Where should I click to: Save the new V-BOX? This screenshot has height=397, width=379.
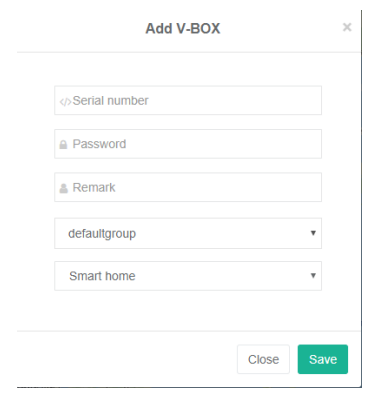coord(323,359)
